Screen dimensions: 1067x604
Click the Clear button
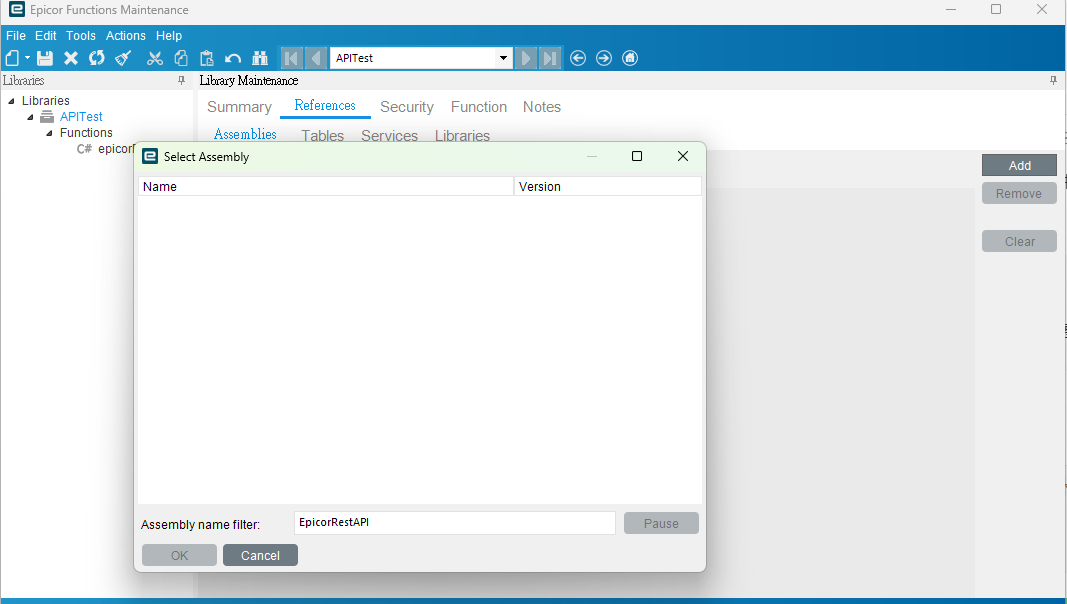click(x=1019, y=241)
